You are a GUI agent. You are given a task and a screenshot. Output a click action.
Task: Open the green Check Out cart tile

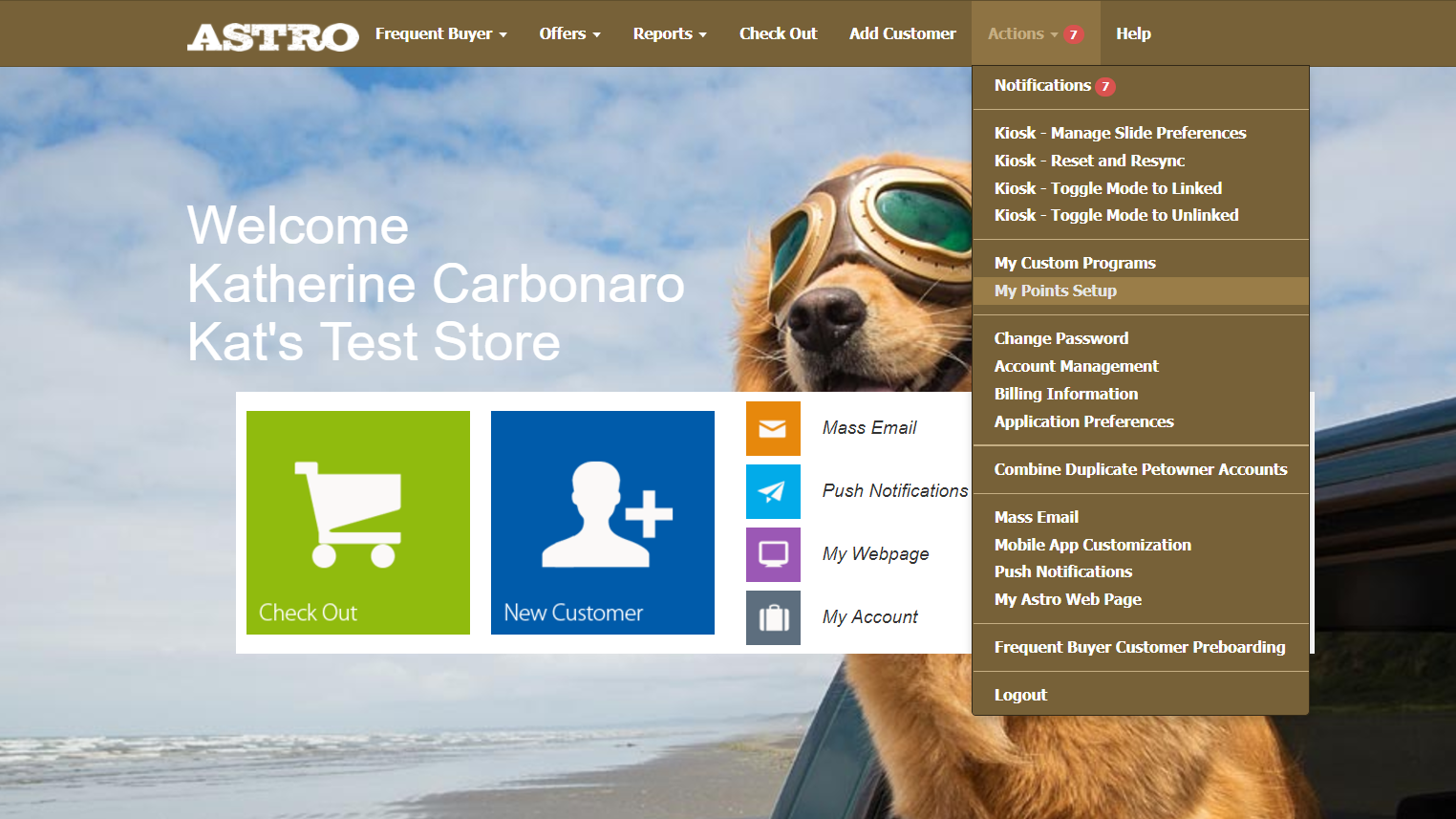pyautogui.click(x=358, y=523)
